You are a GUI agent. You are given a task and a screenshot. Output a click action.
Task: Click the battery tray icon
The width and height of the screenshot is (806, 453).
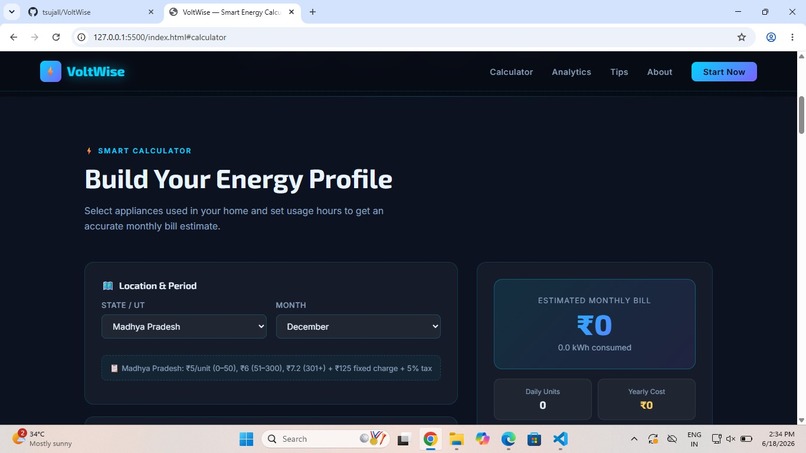[x=746, y=439]
